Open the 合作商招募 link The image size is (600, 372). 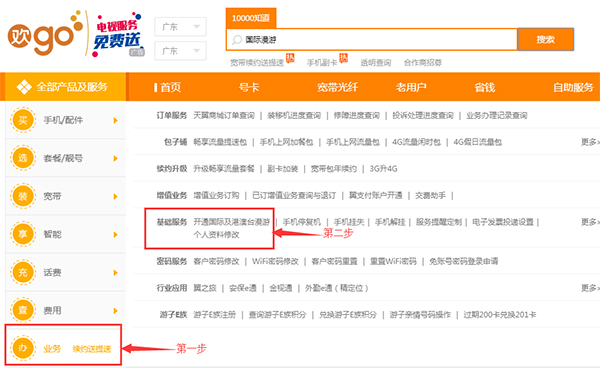coord(423,62)
